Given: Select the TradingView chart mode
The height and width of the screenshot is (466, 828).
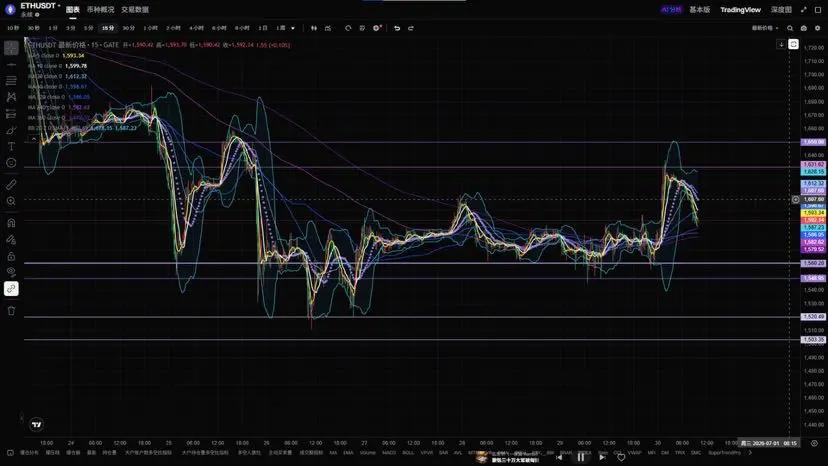Looking at the screenshot, I should pos(740,10).
